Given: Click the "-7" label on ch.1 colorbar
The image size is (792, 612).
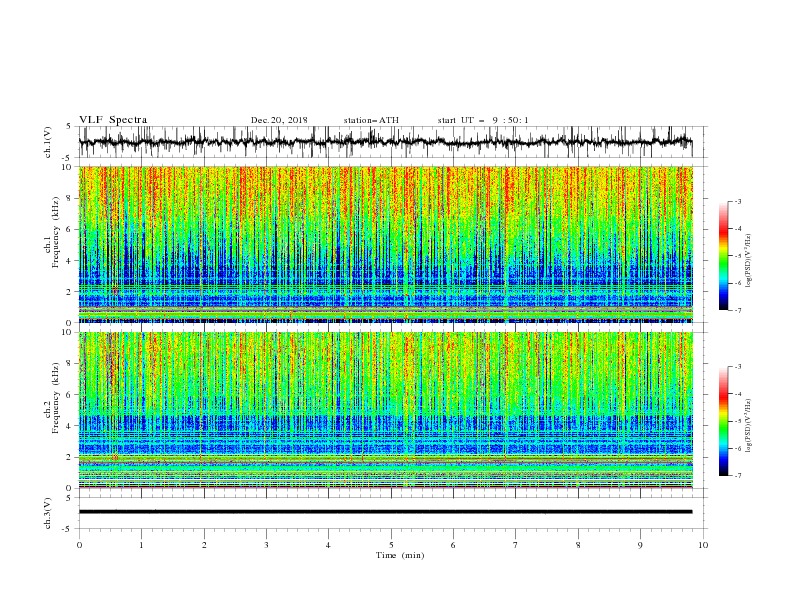Looking at the screenshot, I should pos(737,310).
